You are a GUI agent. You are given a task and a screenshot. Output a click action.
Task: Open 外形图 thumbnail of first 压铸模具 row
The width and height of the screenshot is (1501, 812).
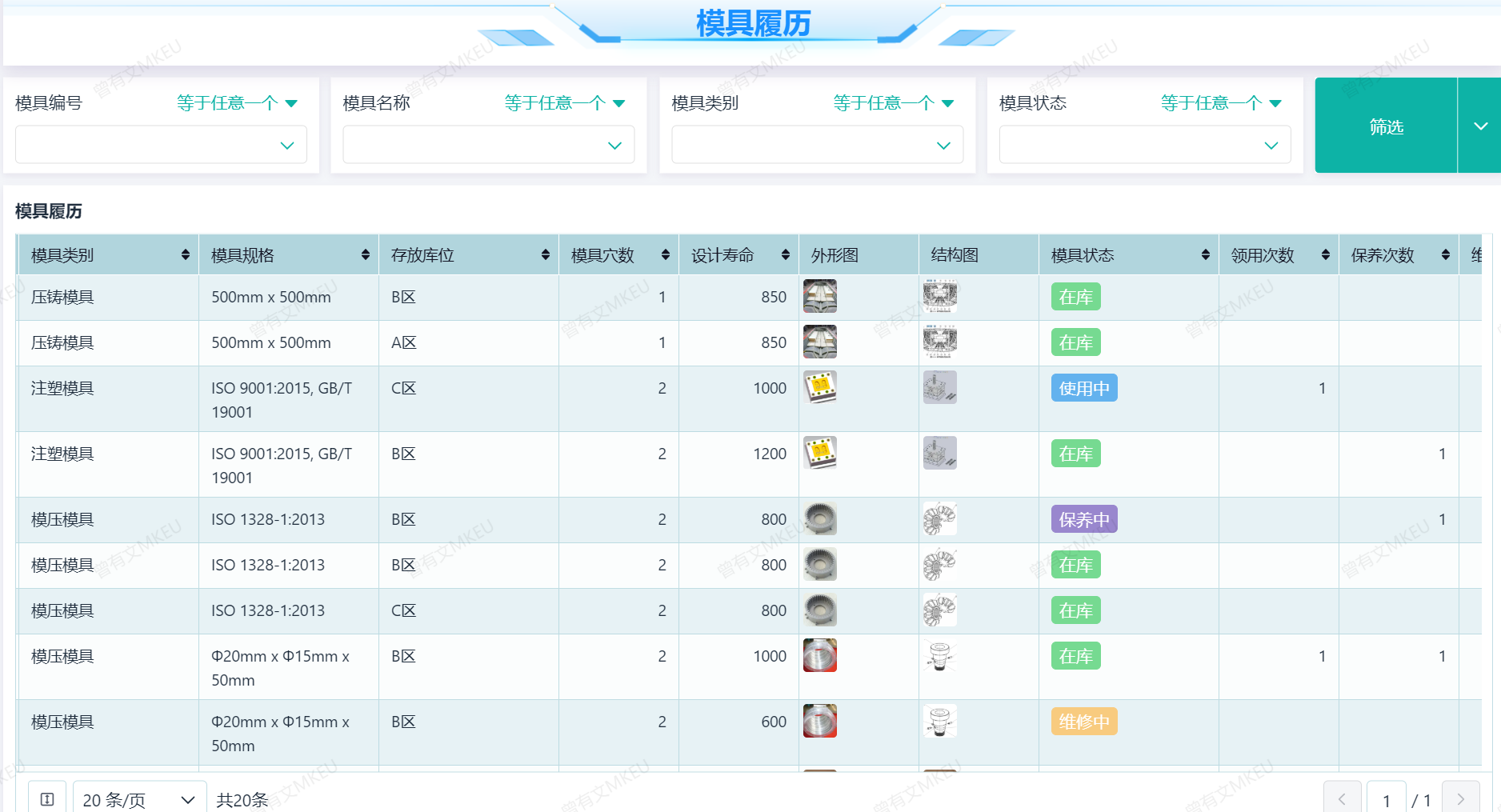[820, 296]
